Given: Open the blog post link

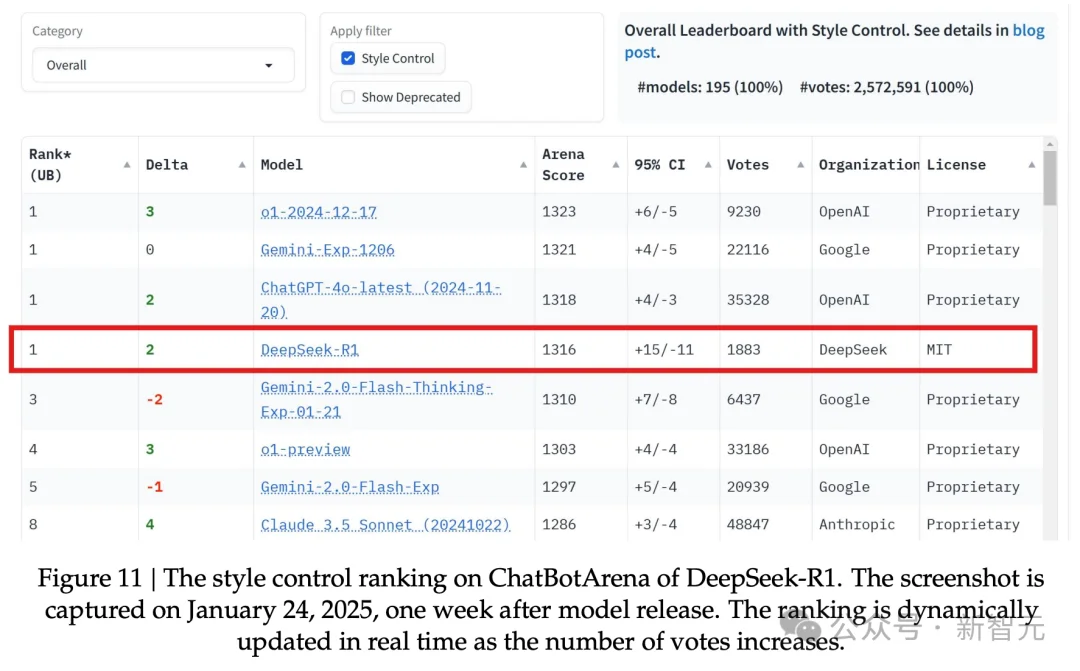Looking at the screenshot, I should (x=1028, y=31).
